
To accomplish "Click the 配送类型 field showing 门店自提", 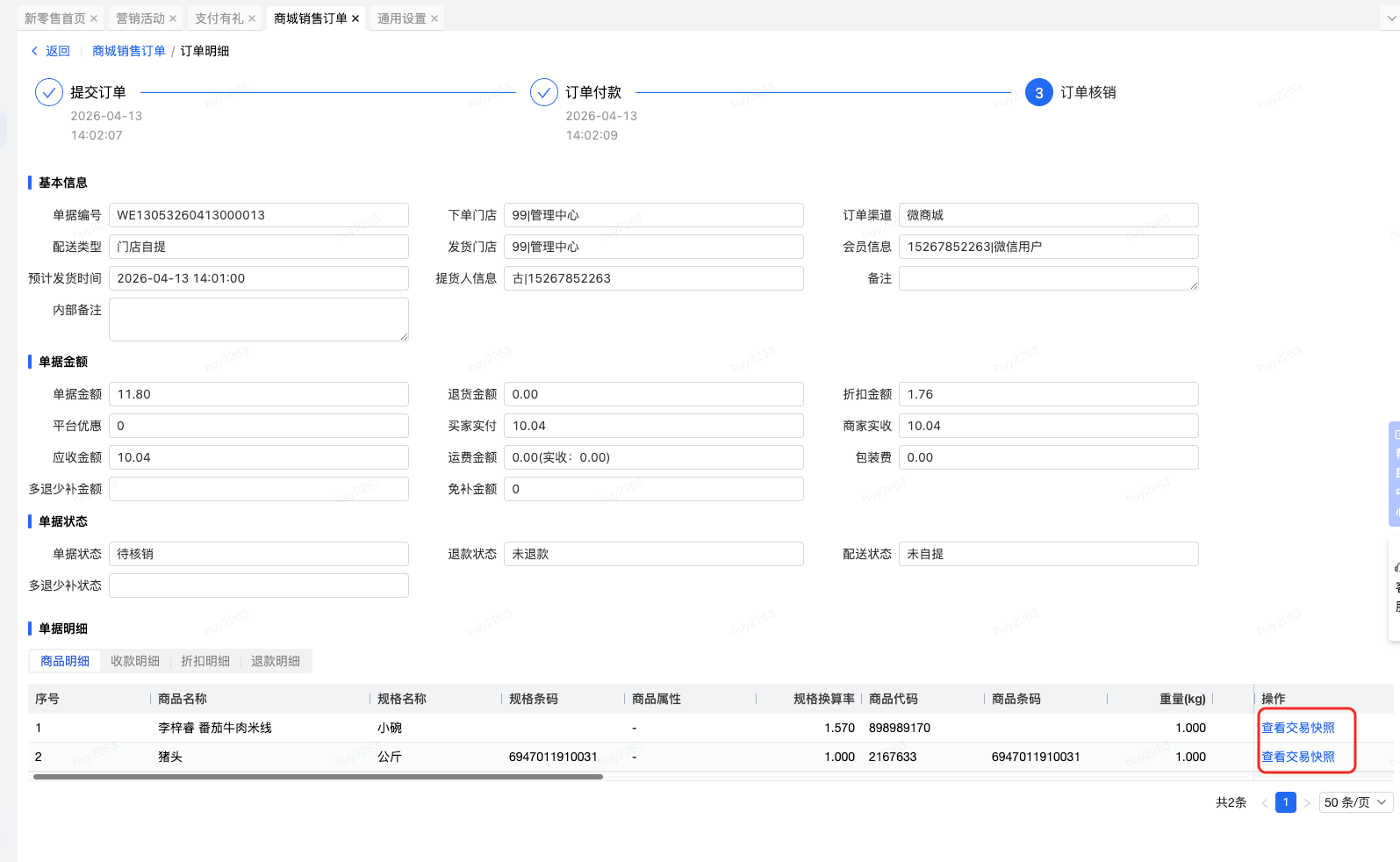I will point(259,247).
